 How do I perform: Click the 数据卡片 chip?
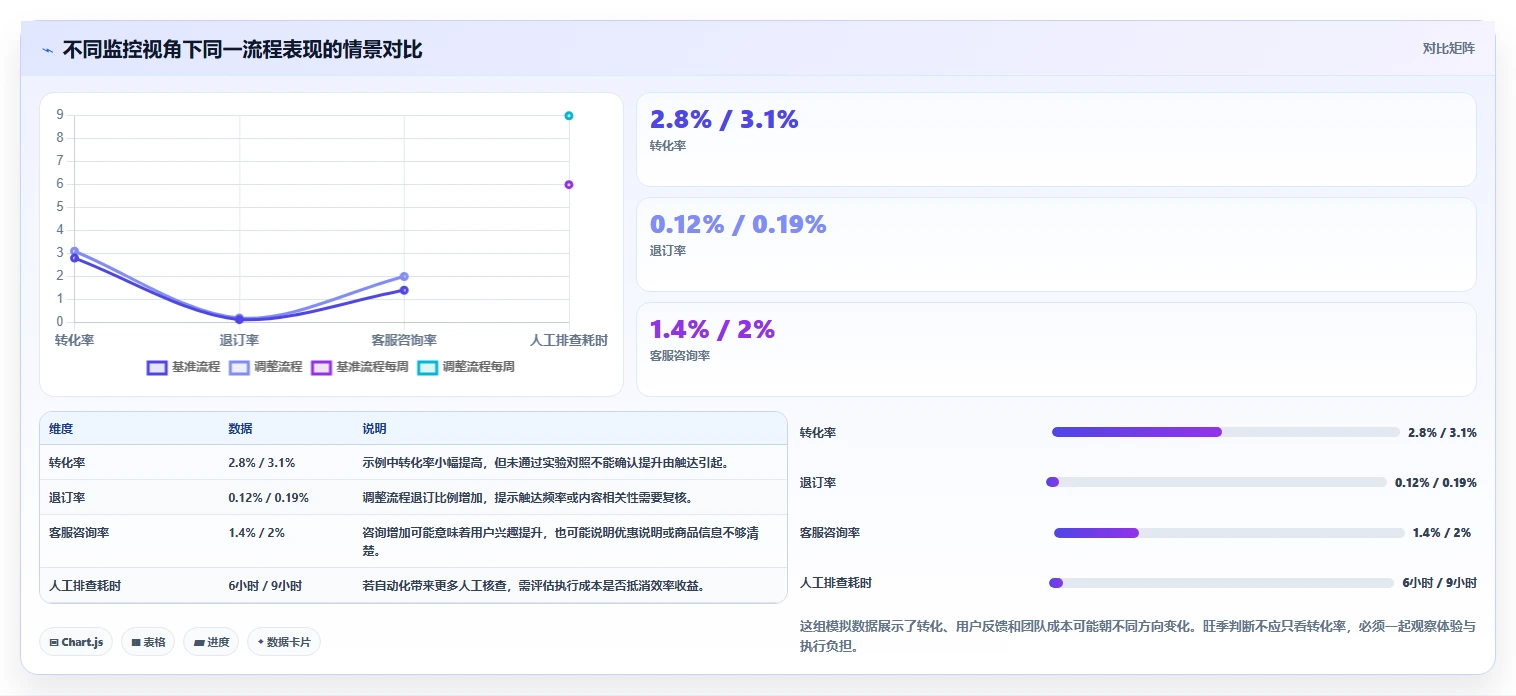284,642
